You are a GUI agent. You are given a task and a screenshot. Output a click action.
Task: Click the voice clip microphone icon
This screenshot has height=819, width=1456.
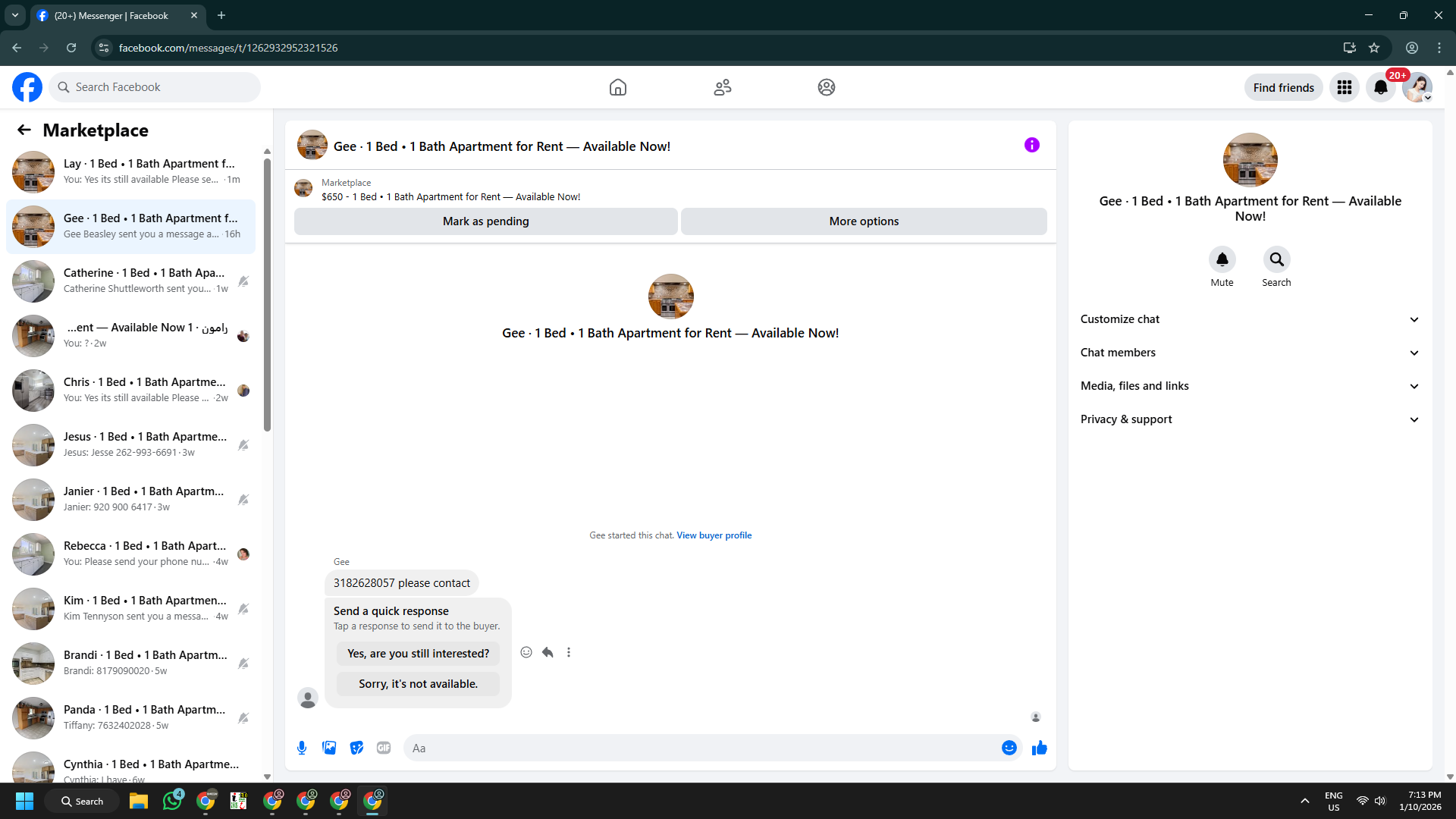click(x=302, y=748)
